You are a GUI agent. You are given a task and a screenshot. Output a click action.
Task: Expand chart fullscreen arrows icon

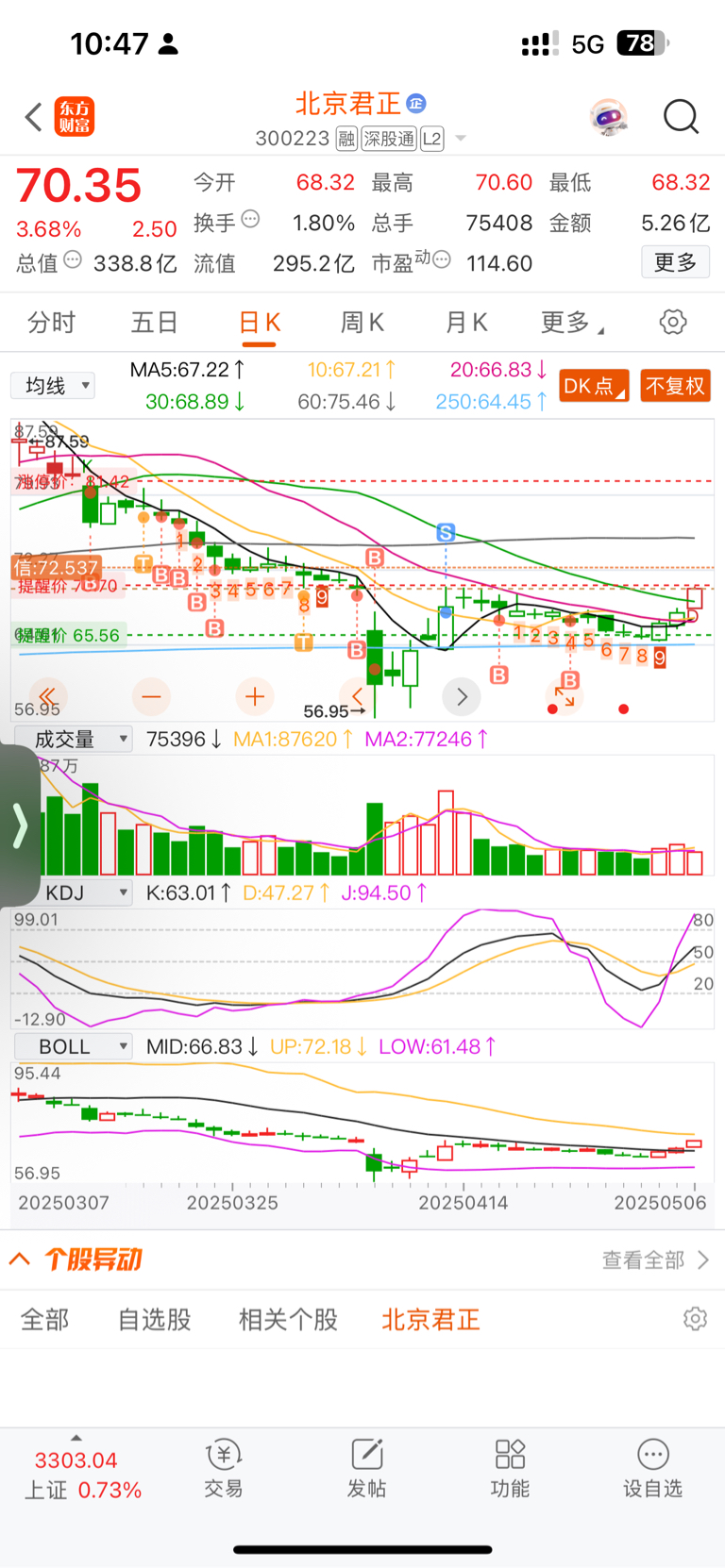(565, 696)
